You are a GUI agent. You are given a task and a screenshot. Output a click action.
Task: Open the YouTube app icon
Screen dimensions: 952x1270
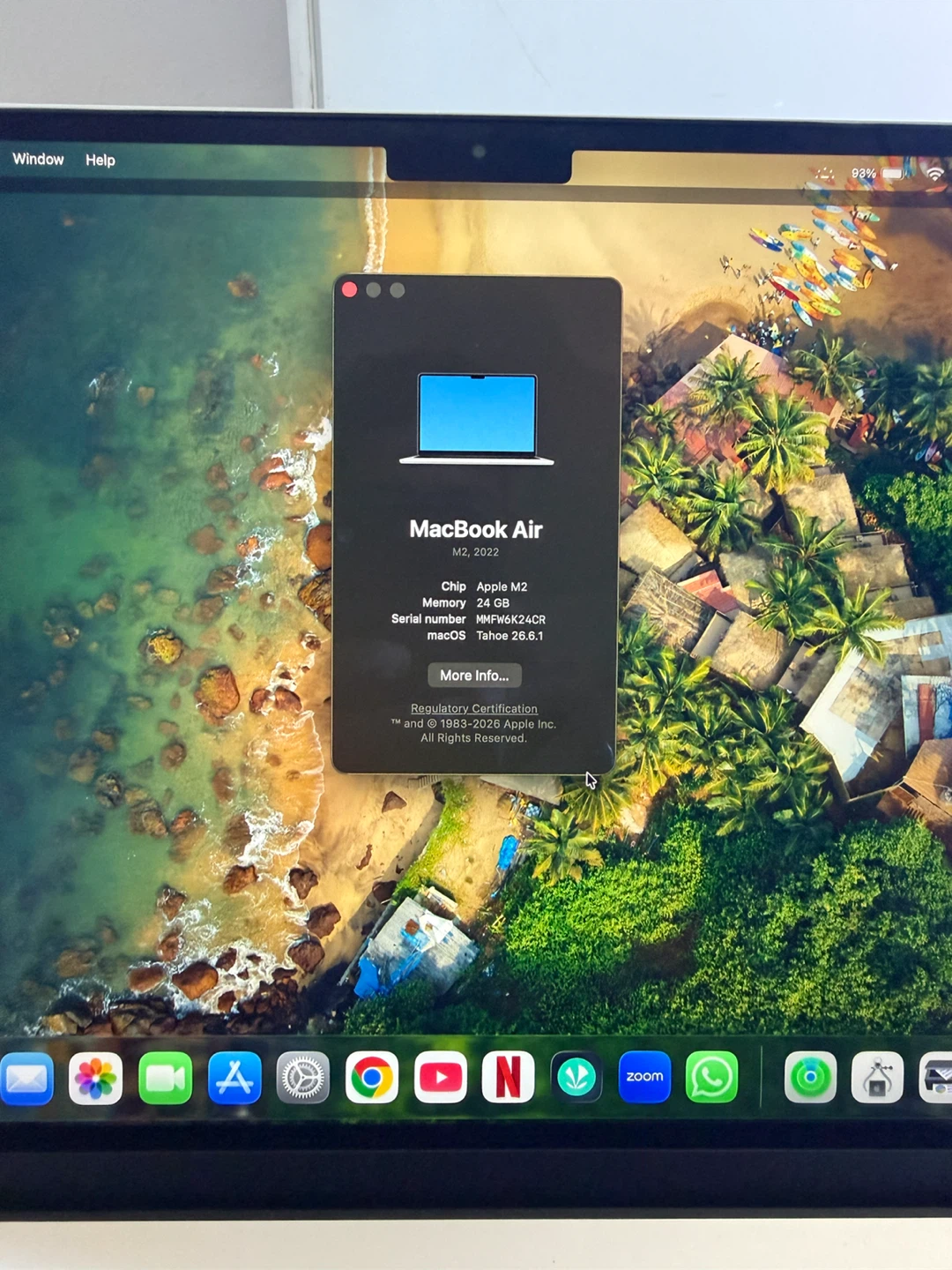point(441,1077)
